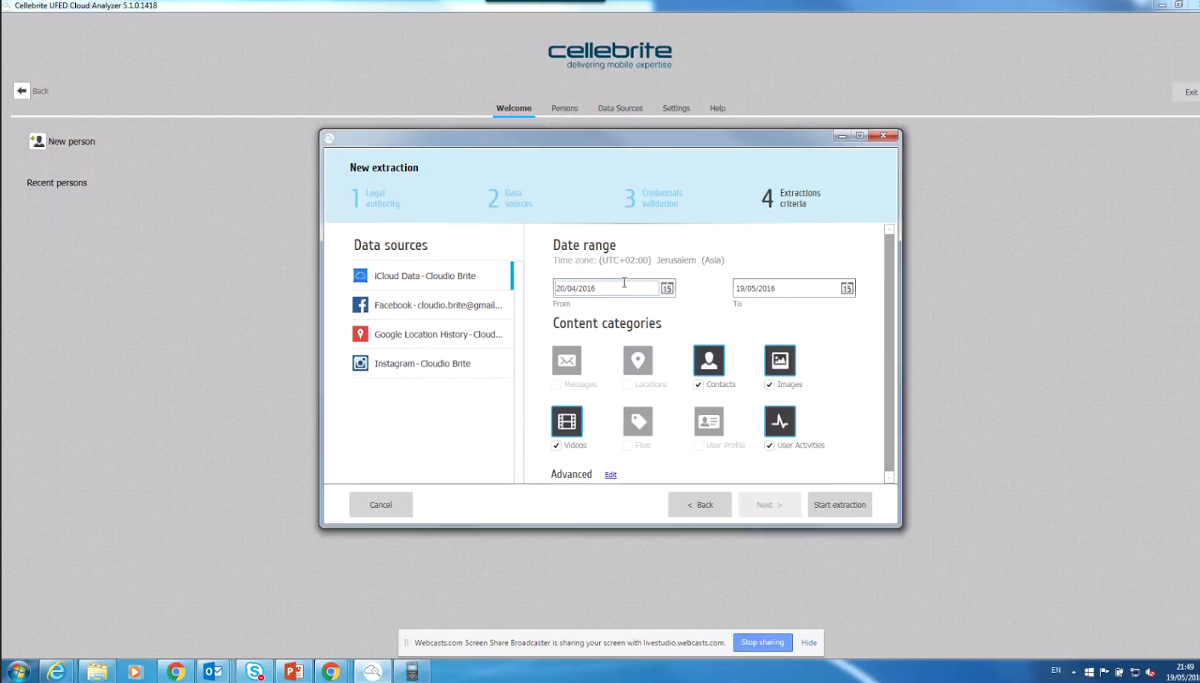Open the Settings tab
This screenshot has height=683, width=1200.
tap(676, 108)
